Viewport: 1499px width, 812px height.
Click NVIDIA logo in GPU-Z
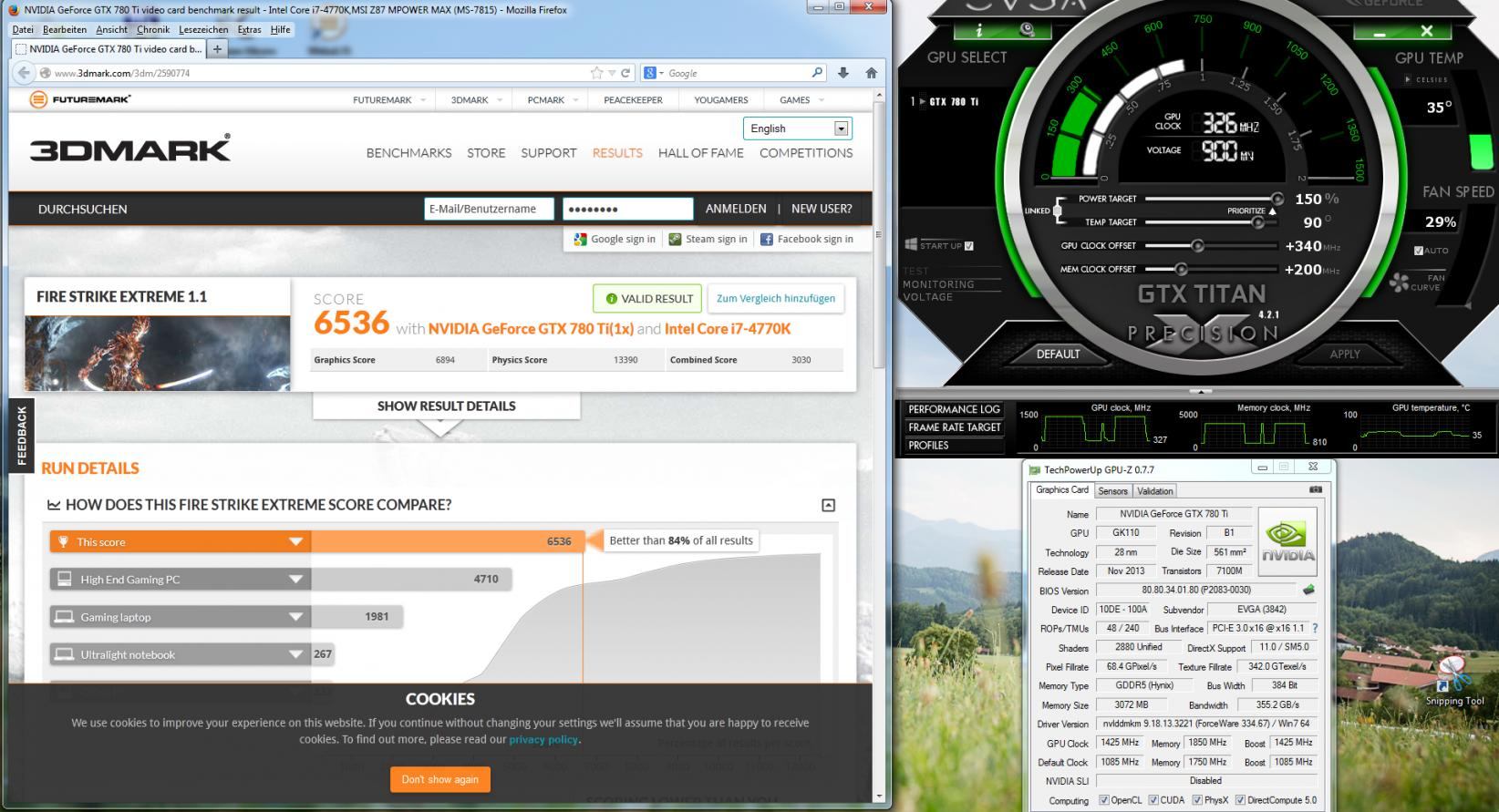pos(1288,542)
